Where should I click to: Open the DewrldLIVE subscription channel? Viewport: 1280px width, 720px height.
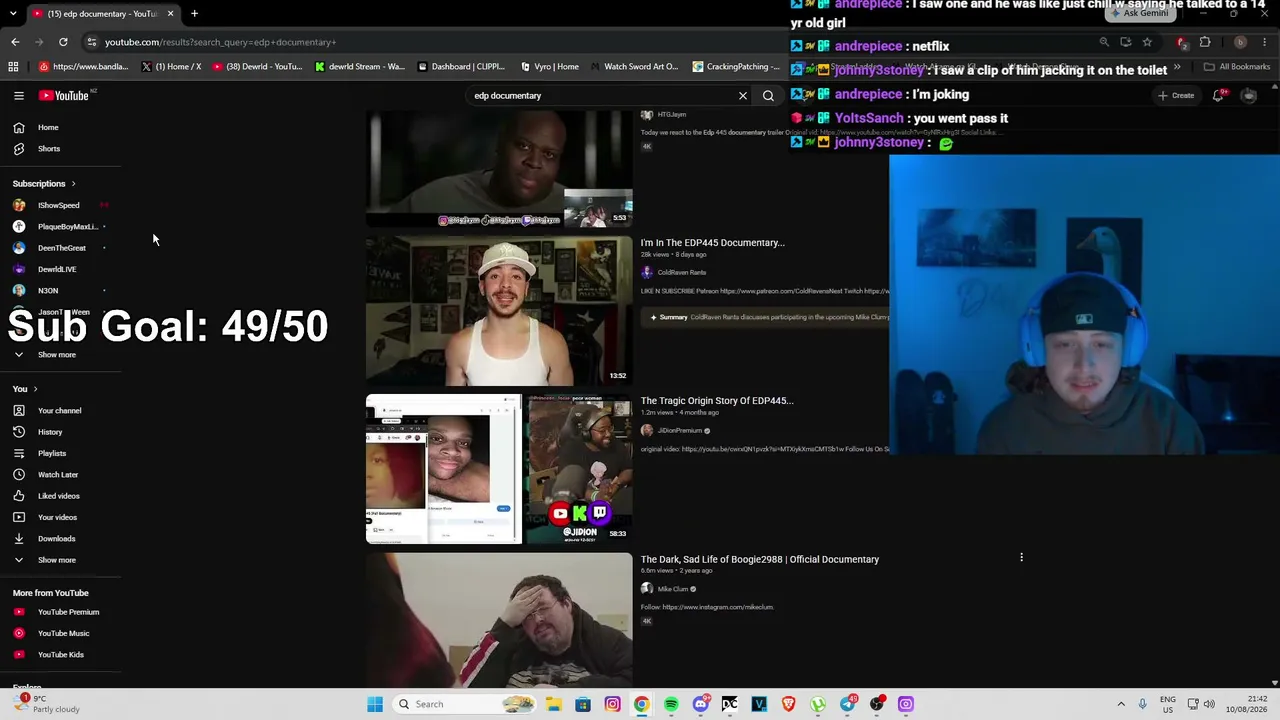(56, 270)
